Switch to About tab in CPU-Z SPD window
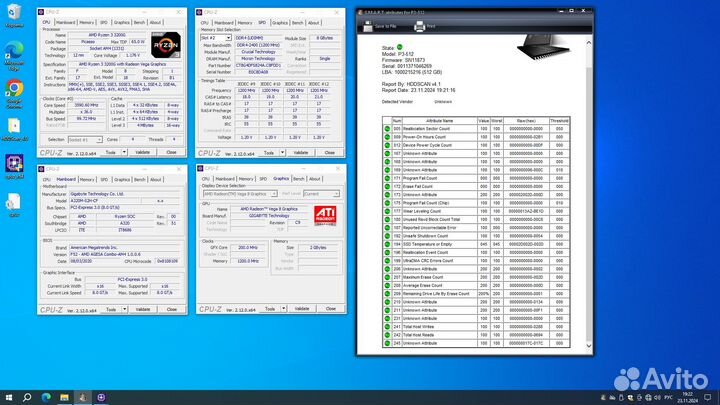The width and height of the screenshot is (720, 405). pyautogui.click(x=314, y=23)
